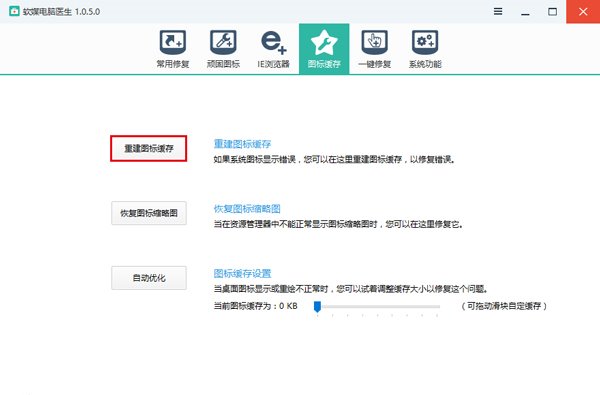600x395 pixels.
Task: Click the icon cache size slider handle
Action: click(x=317, y=306)
